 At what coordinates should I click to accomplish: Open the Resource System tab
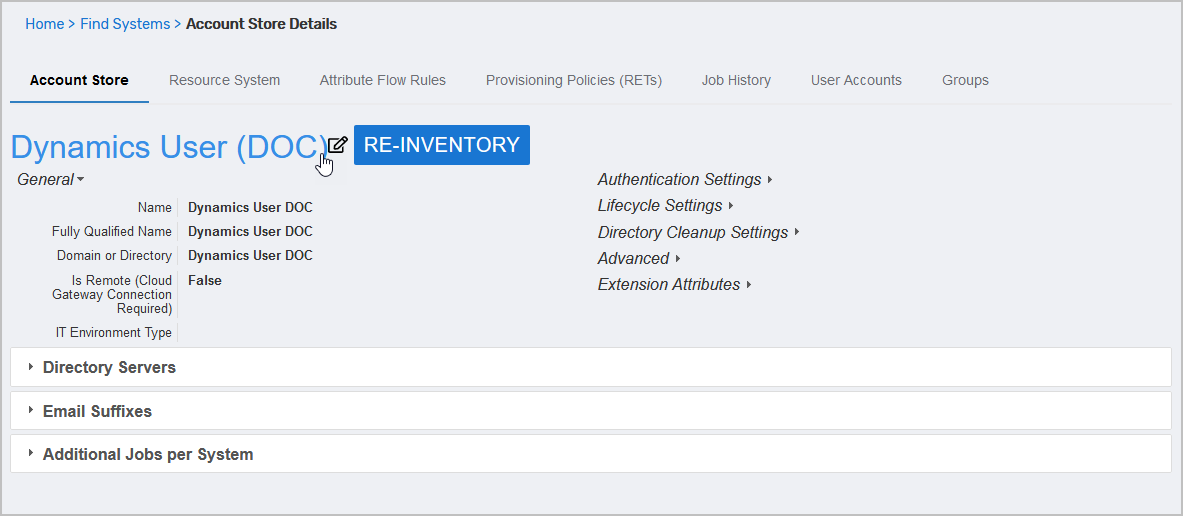(224, 80)
